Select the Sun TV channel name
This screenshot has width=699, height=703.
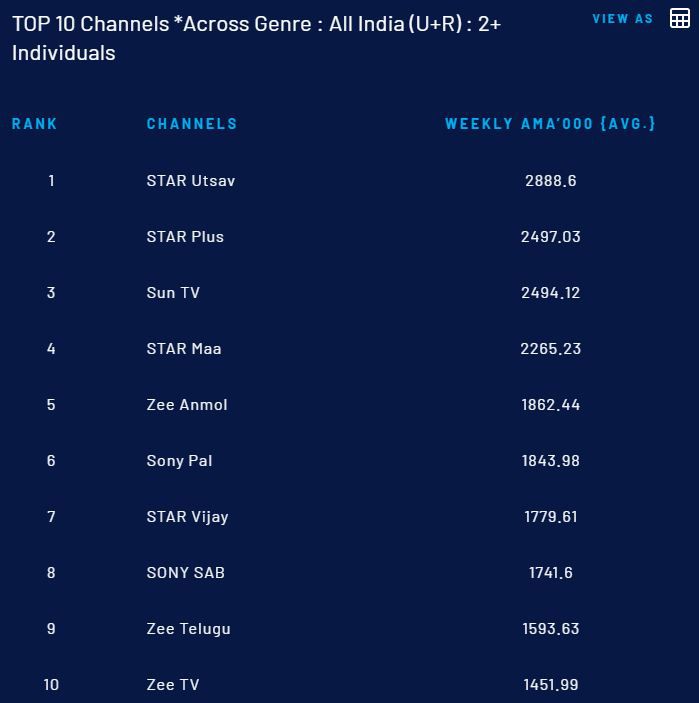coord(173,293)
